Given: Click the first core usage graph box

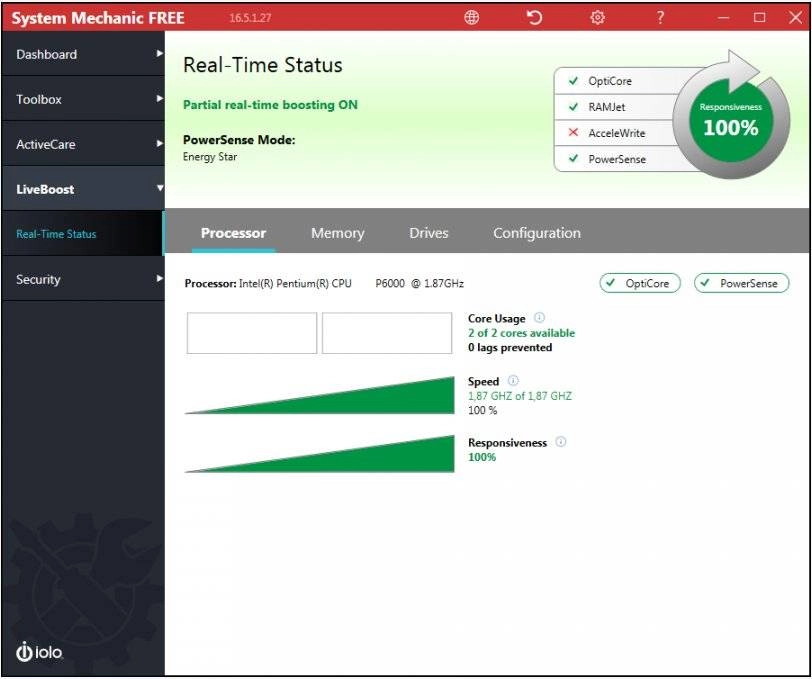Looking at the screenshot, I should click(x=252, y=333).
